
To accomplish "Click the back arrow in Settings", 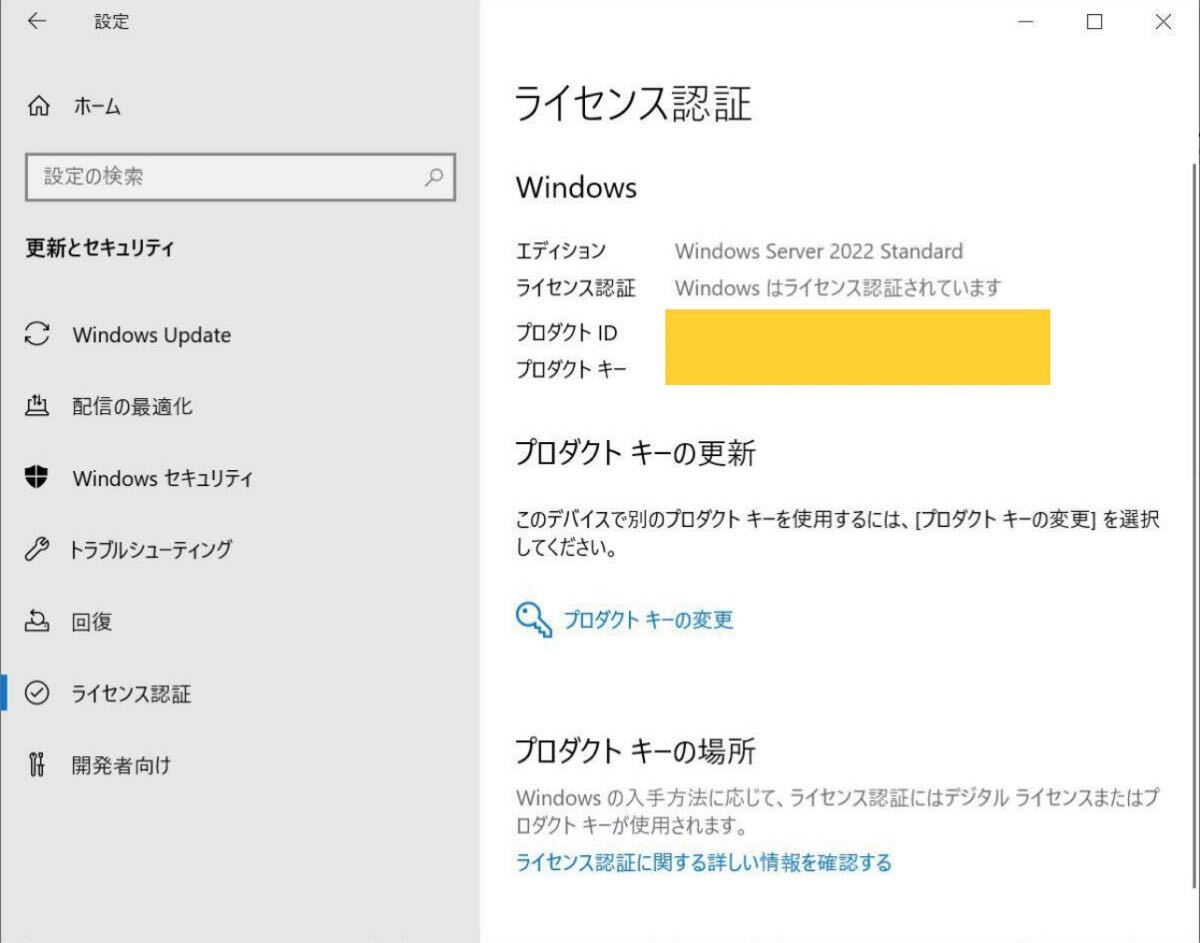I will (37, 21).
